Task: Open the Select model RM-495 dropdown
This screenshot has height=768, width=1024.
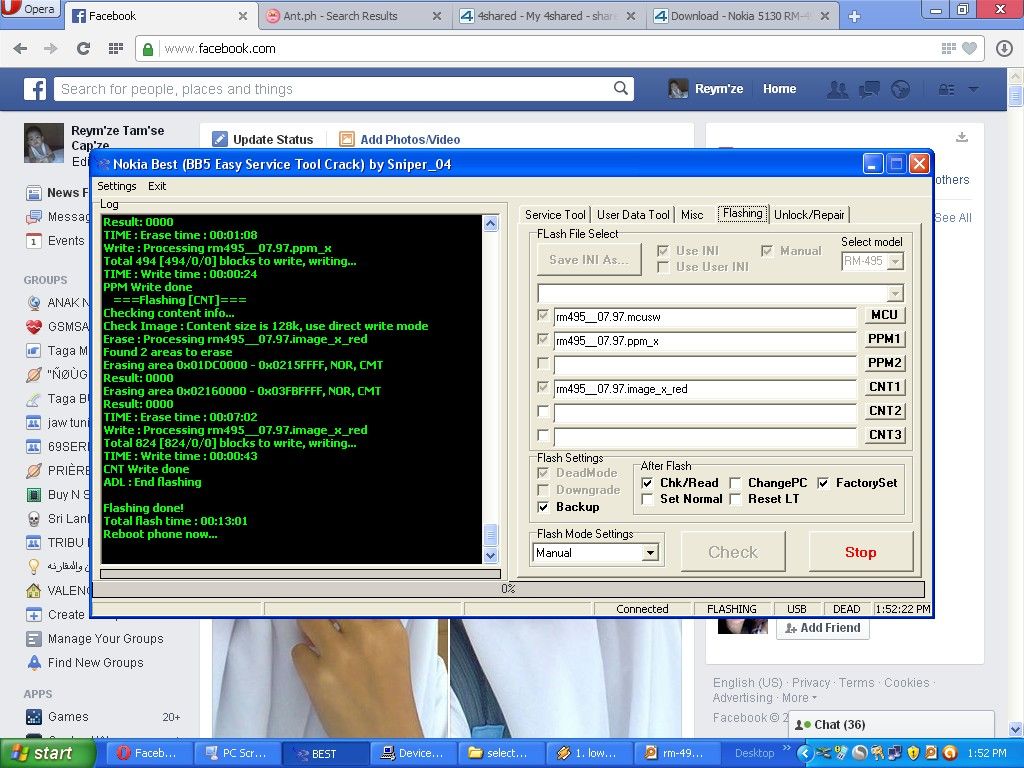Action: pos(895,261)
